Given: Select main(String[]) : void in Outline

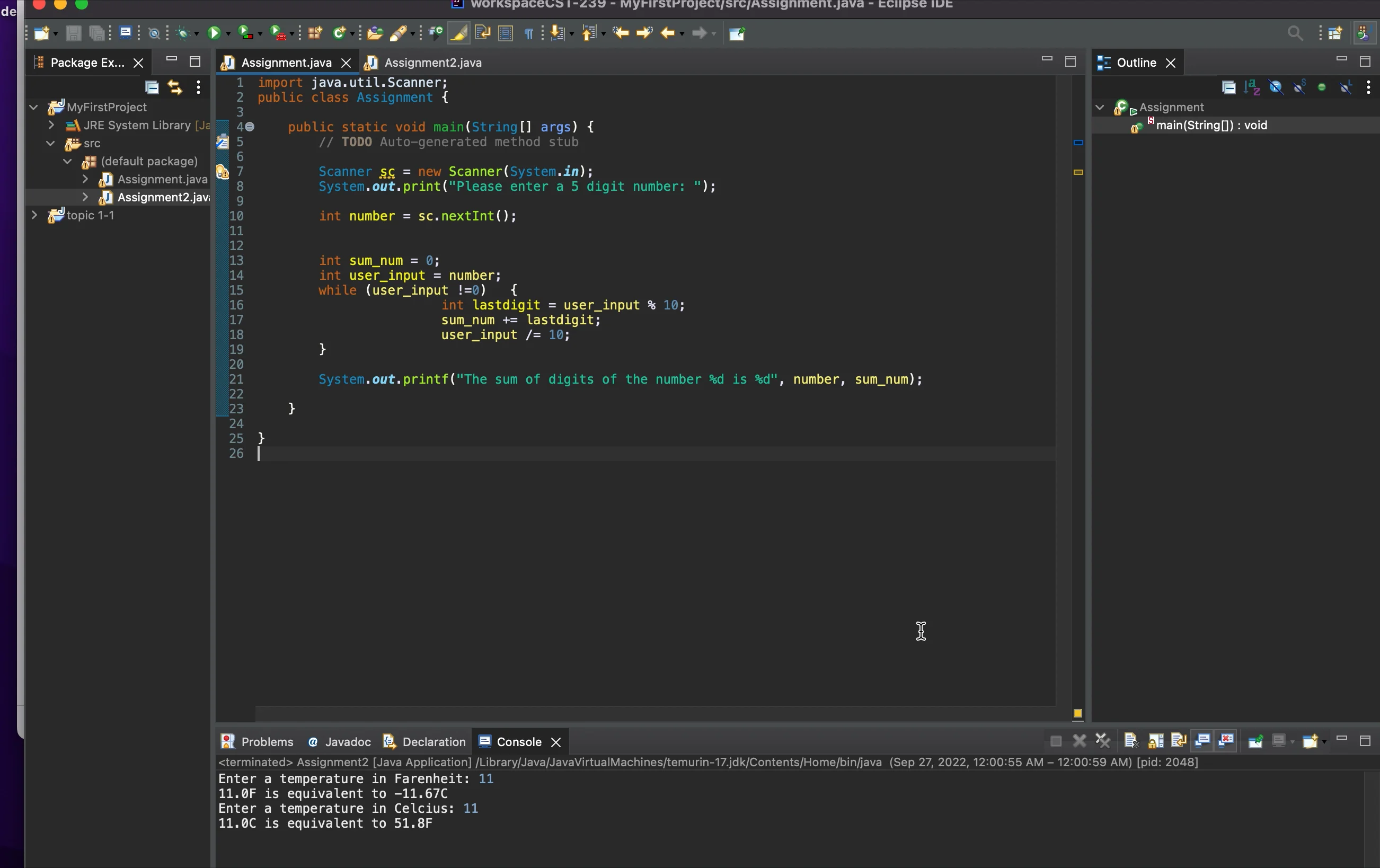Looking at the screenshot, I should click(1211, 125).
